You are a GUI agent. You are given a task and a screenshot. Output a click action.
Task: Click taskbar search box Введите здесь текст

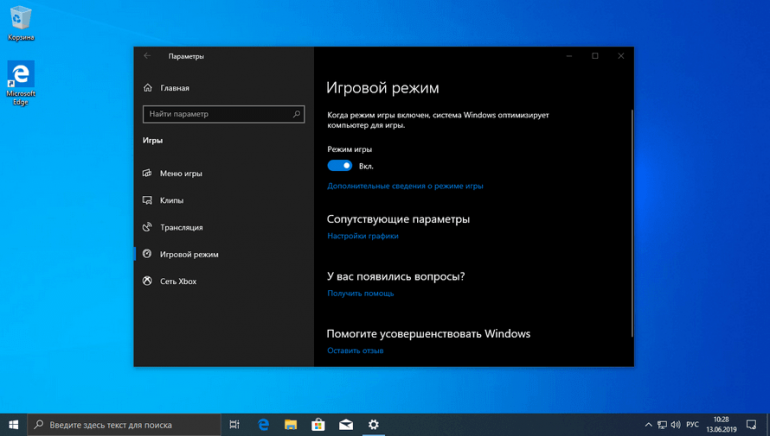pyautogui.click(x=124, y=425)
